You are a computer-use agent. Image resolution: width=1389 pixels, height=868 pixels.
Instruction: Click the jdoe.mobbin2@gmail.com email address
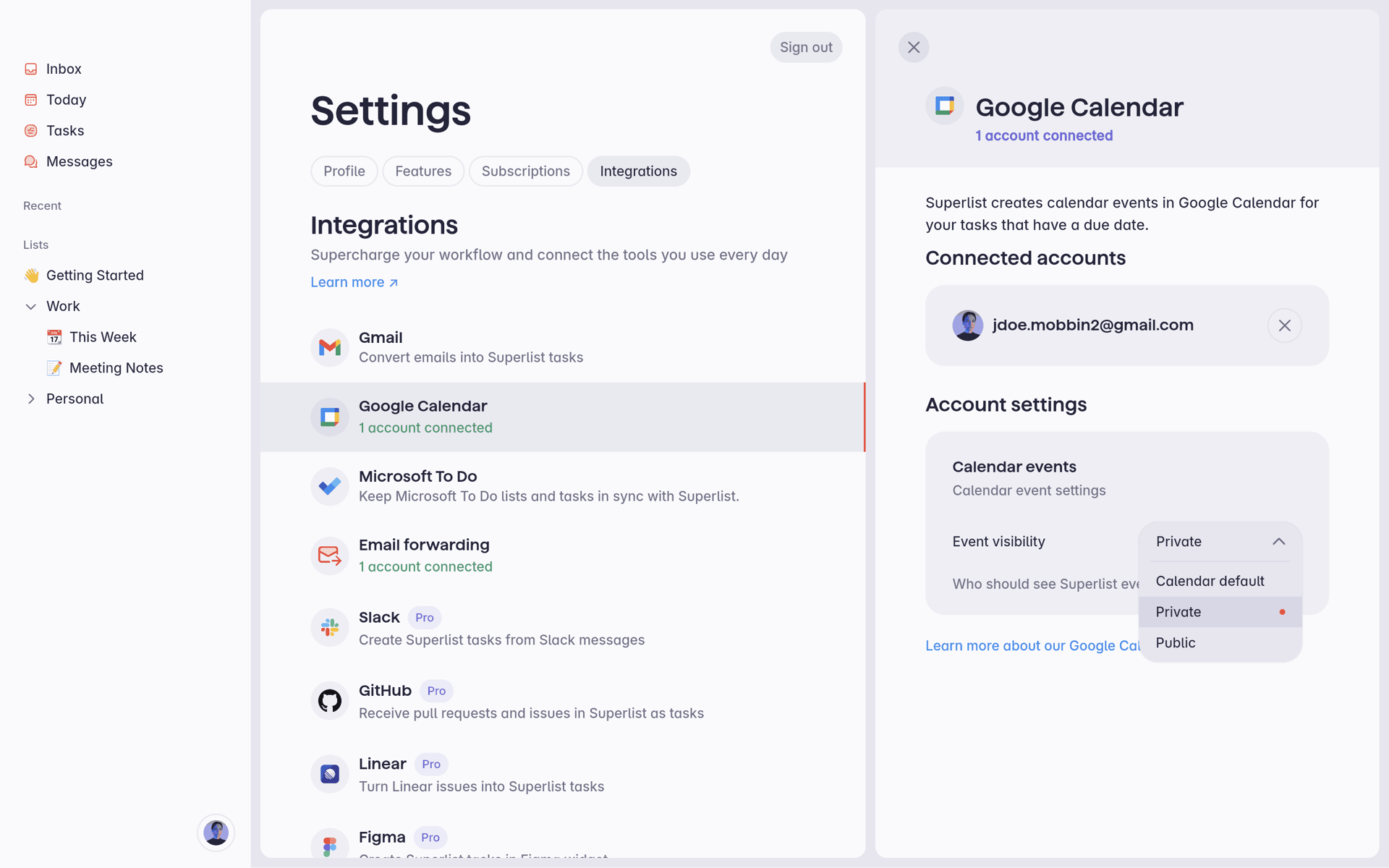(x=1092, y=325)
